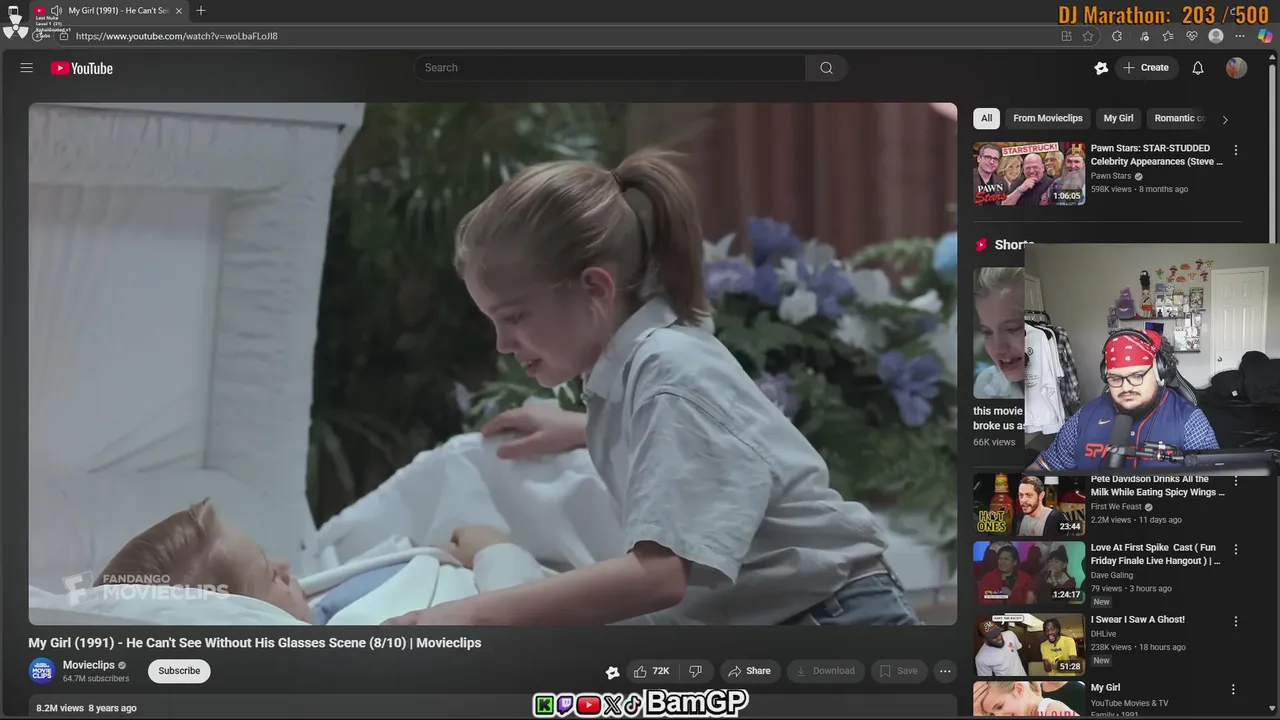Image resolution: width=1280 pixels, height=720 pixels.
Task: Subscribe to Movieclips
Action: point(179,671)
